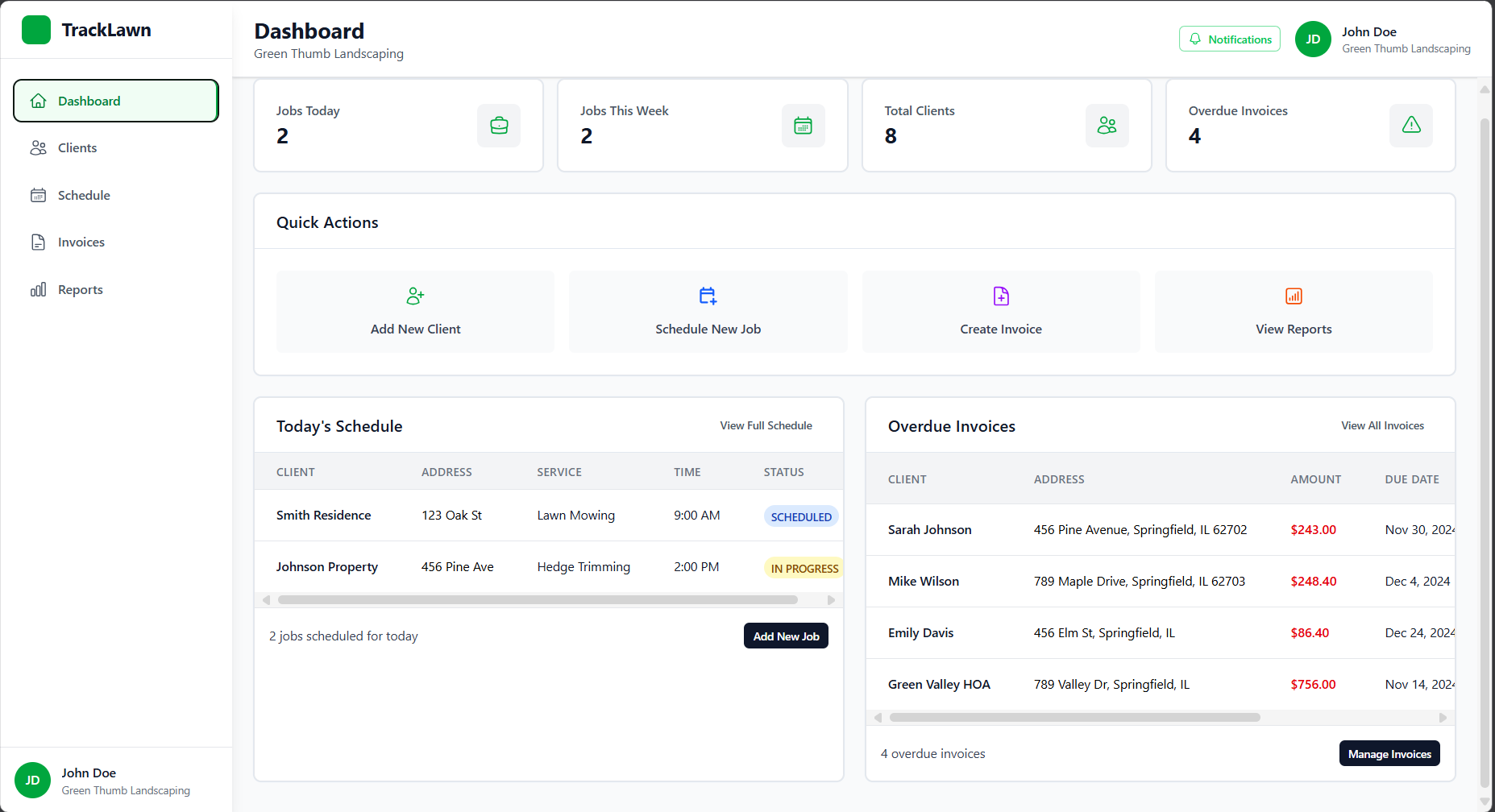Open the Dashboard menu item
This screenshot has width=1495, height=812.
point(116,101)
